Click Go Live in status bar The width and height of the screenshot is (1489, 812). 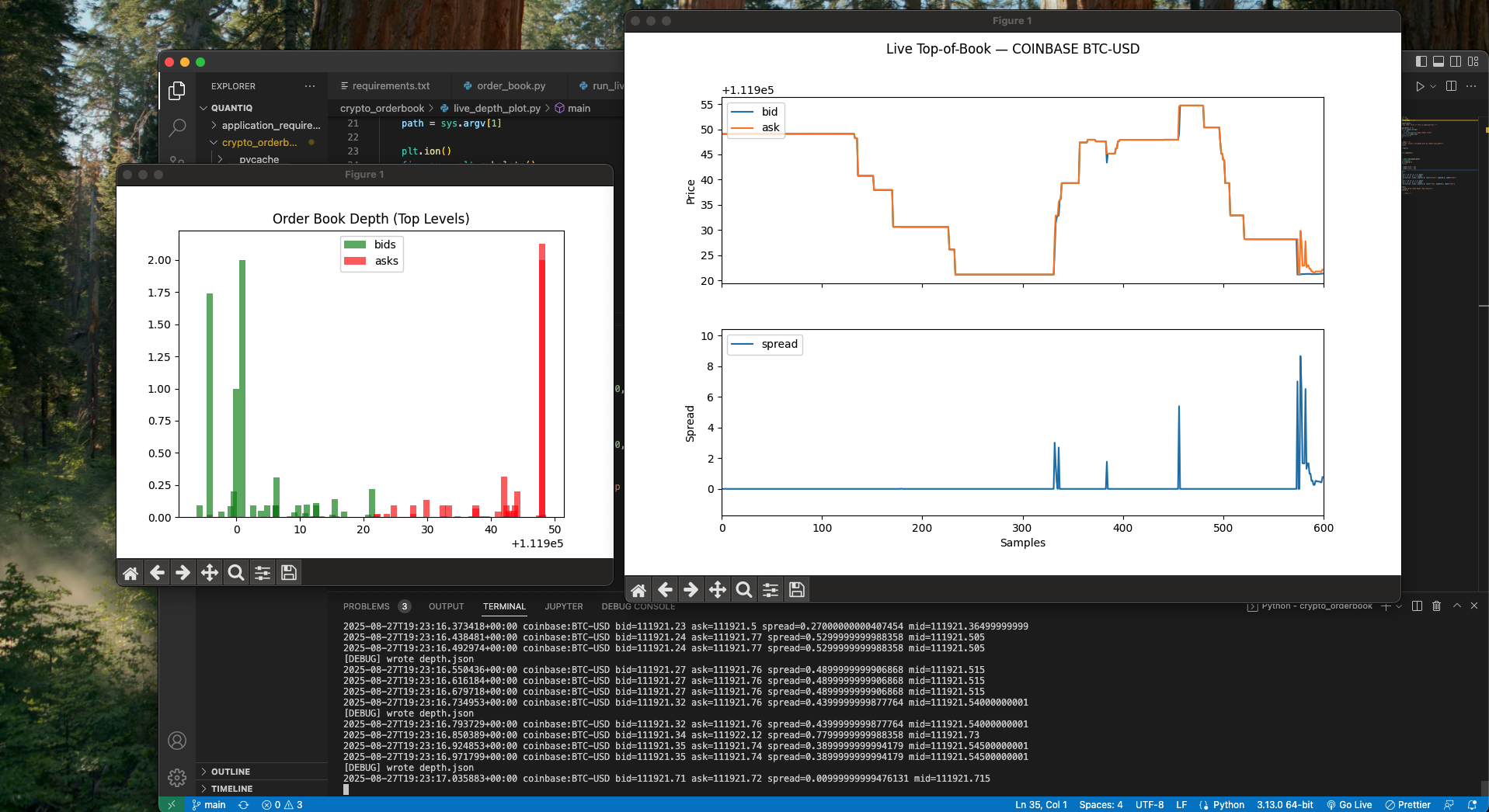tap(1350, 805)
